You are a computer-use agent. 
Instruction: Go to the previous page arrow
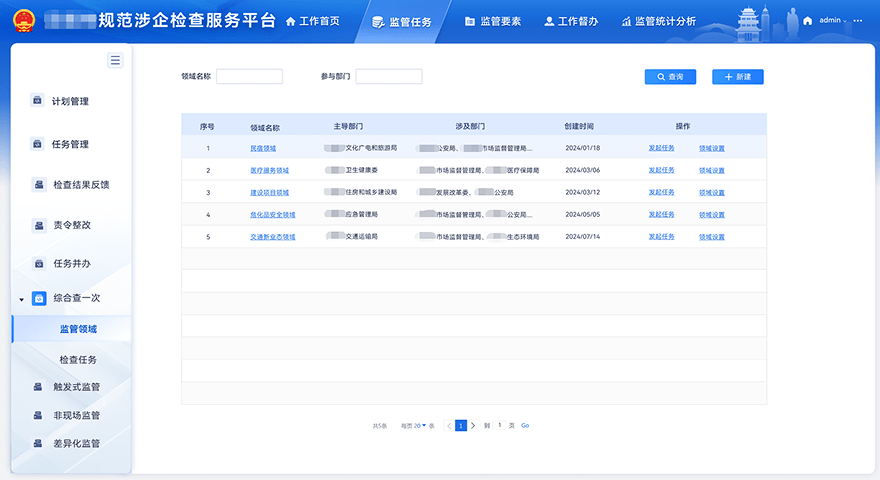(x=448, y=426)
